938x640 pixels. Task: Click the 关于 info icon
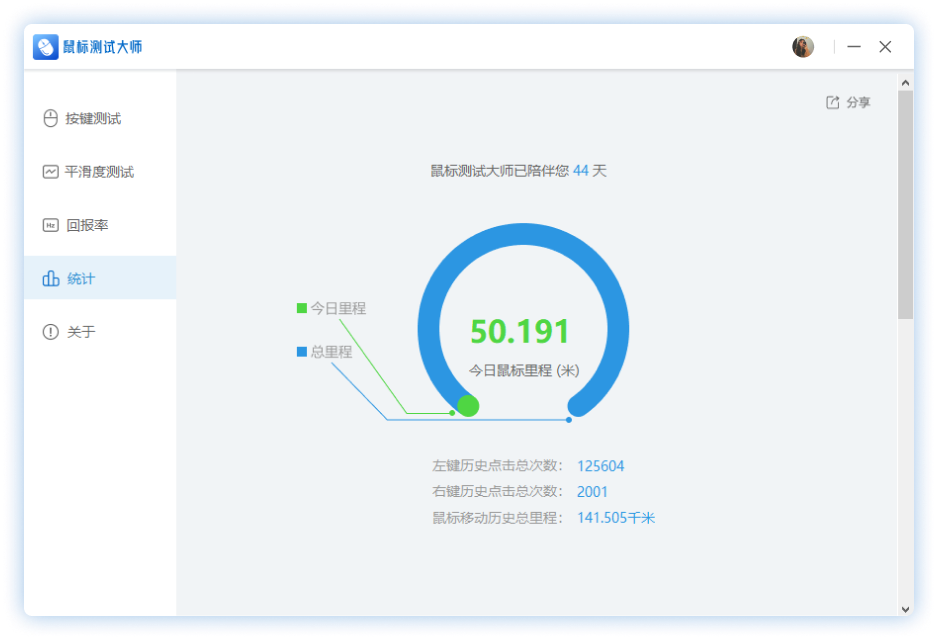pyautogui.click(x=51, y=331)
